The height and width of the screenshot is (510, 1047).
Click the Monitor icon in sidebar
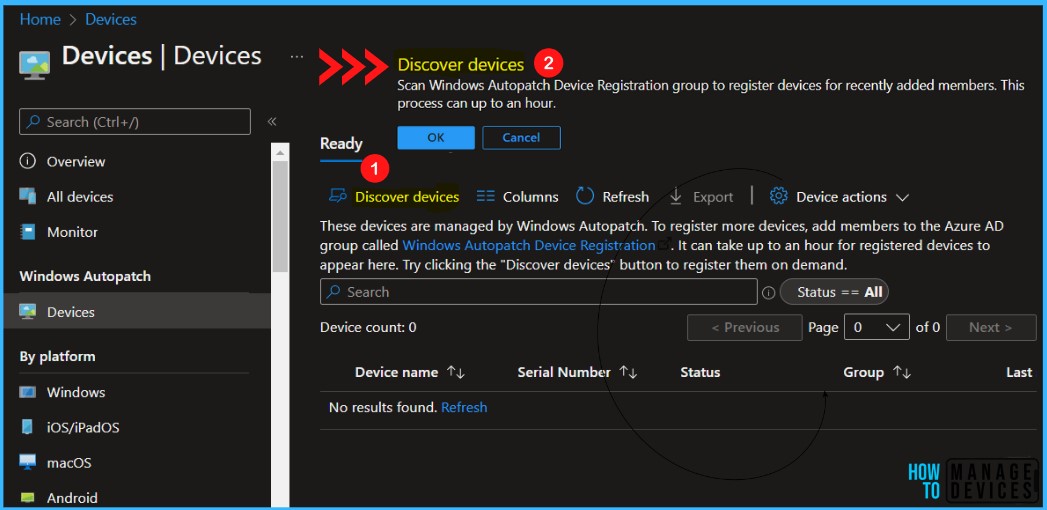pyautogui.click(x=27, y=232)
